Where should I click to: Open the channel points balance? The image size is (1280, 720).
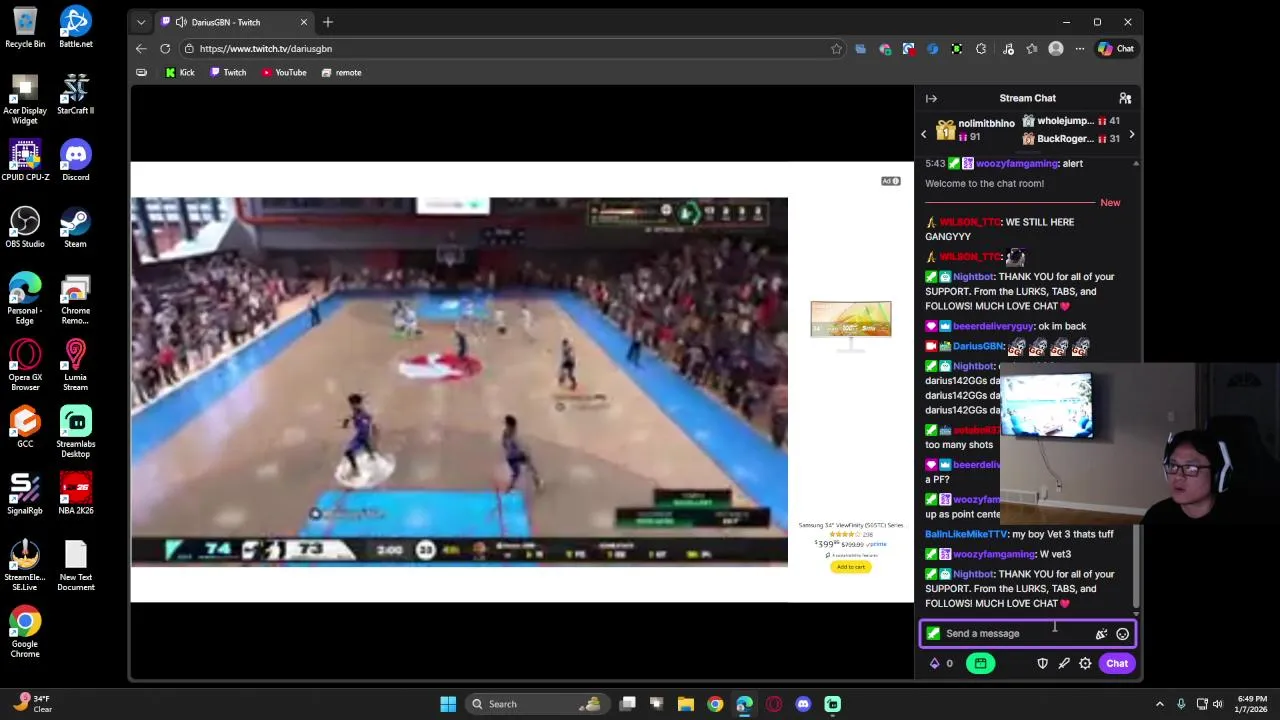point(942,663)
